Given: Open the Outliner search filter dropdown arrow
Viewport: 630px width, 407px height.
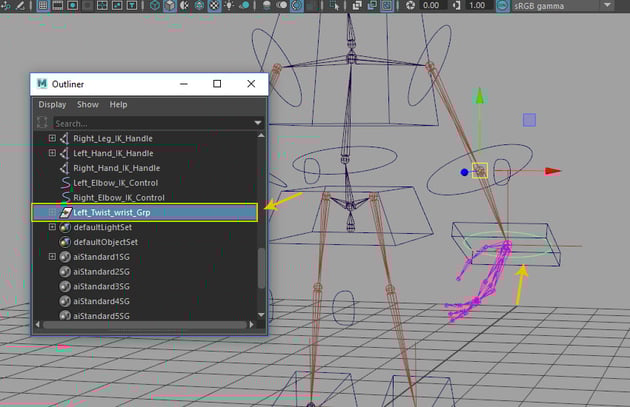Looking at the screenshot, I should coord(258,123).
